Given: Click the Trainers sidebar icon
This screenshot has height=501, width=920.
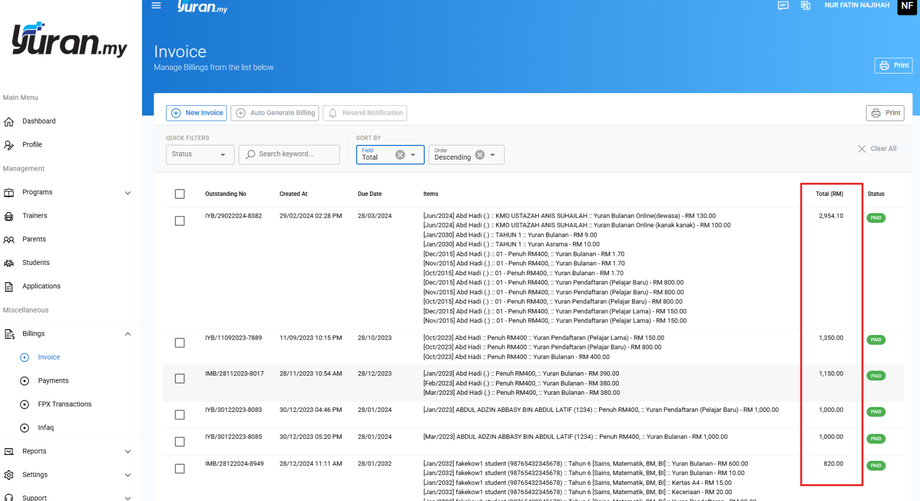Looking at the screenshot, I should (x=10, y=216).
